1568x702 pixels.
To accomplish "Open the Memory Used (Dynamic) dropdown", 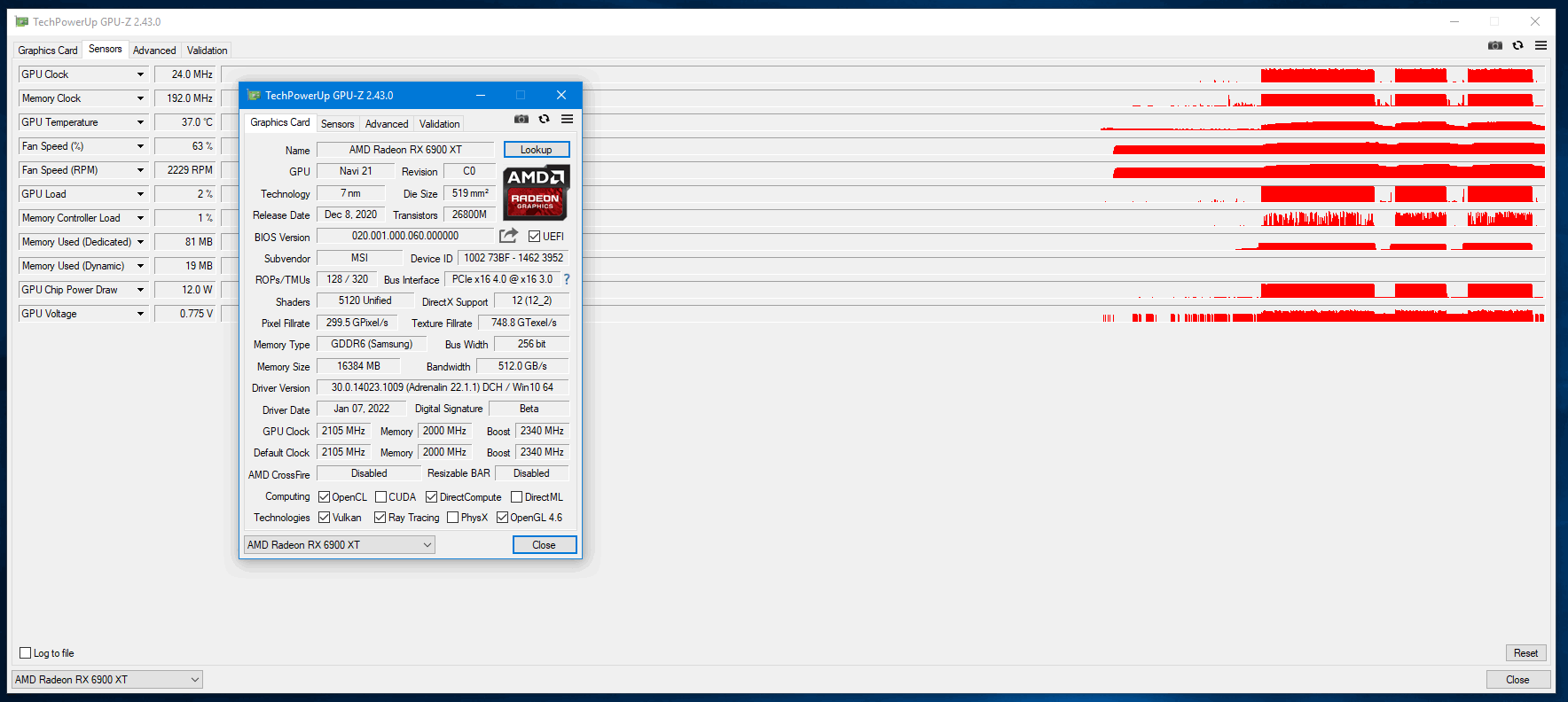I will 140,266.
